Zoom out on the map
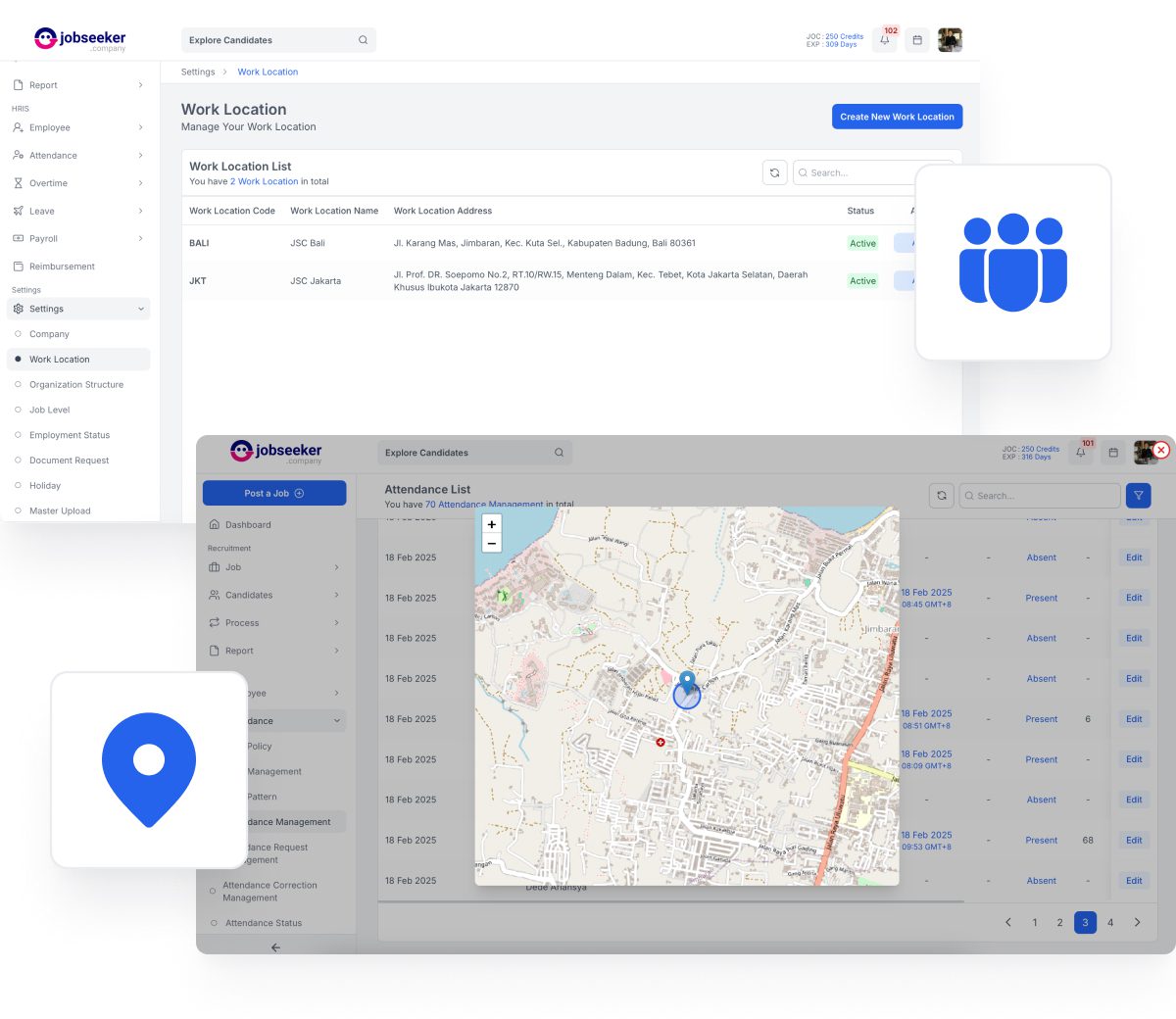This screenshot has width=1176, height=1019. coord(492,543)
